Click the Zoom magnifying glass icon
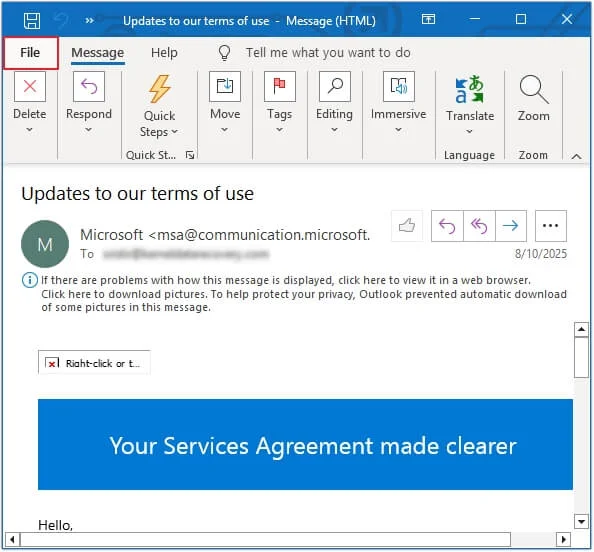This screenshot has width=594, height=552. [x=534, y=89]
